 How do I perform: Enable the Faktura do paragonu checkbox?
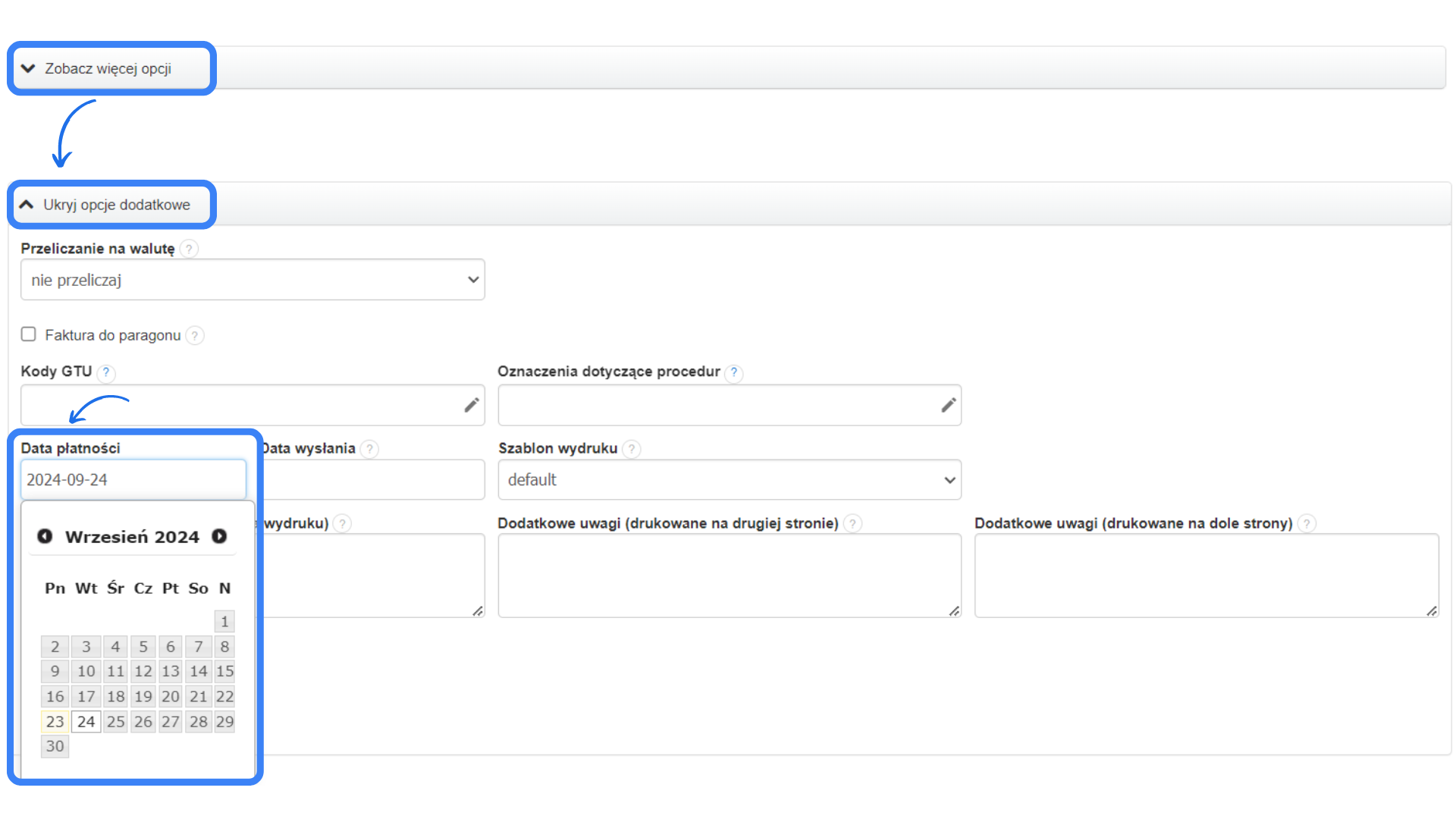pos(29,334)
